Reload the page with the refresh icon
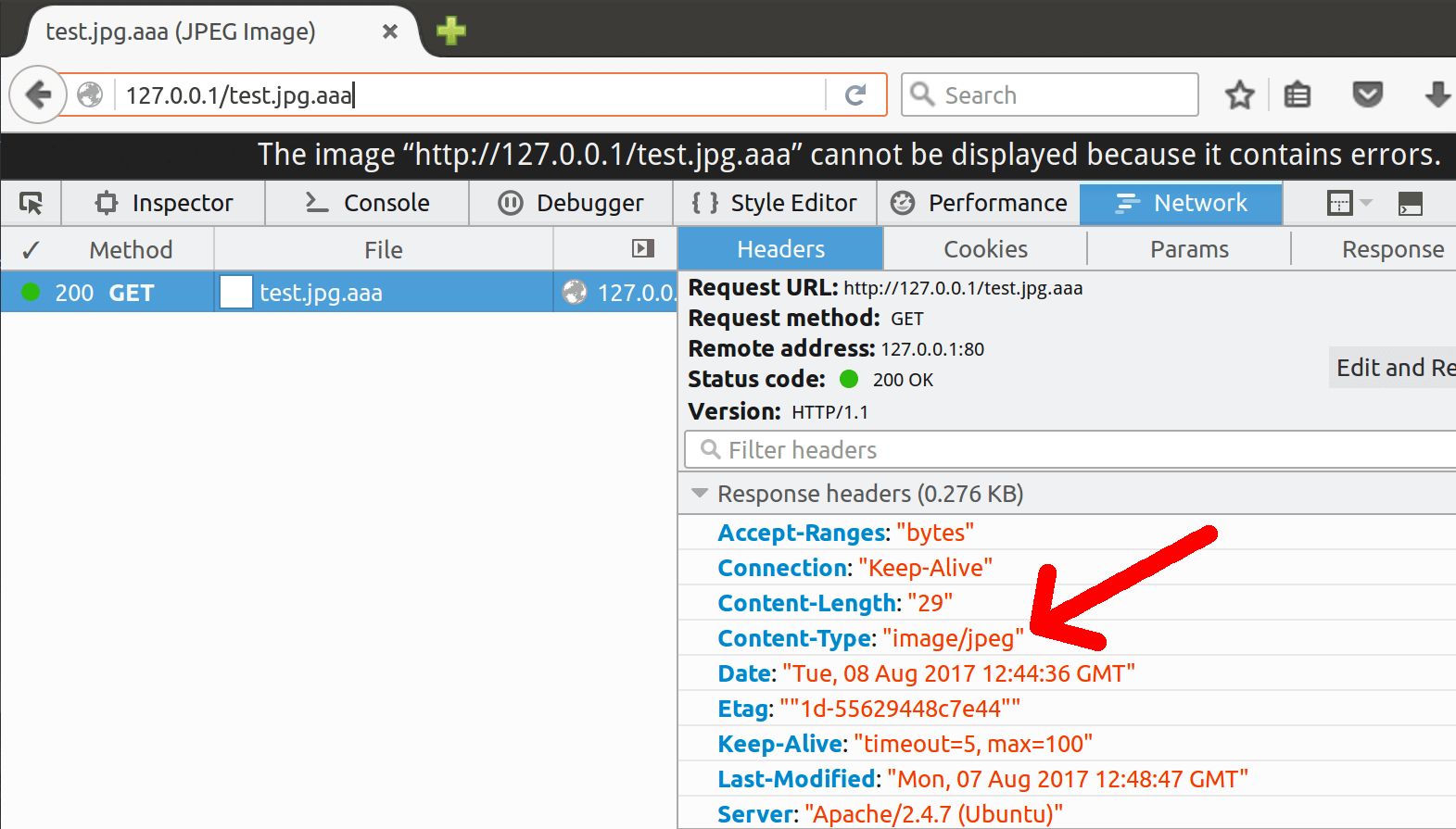 coord(855,94)
